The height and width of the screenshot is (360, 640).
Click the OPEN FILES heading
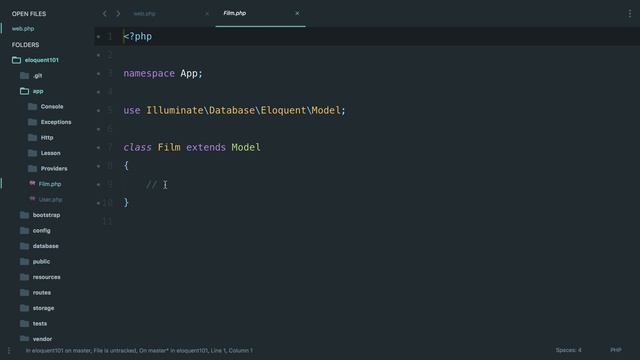pyautogui.click(x=29, y=13)
